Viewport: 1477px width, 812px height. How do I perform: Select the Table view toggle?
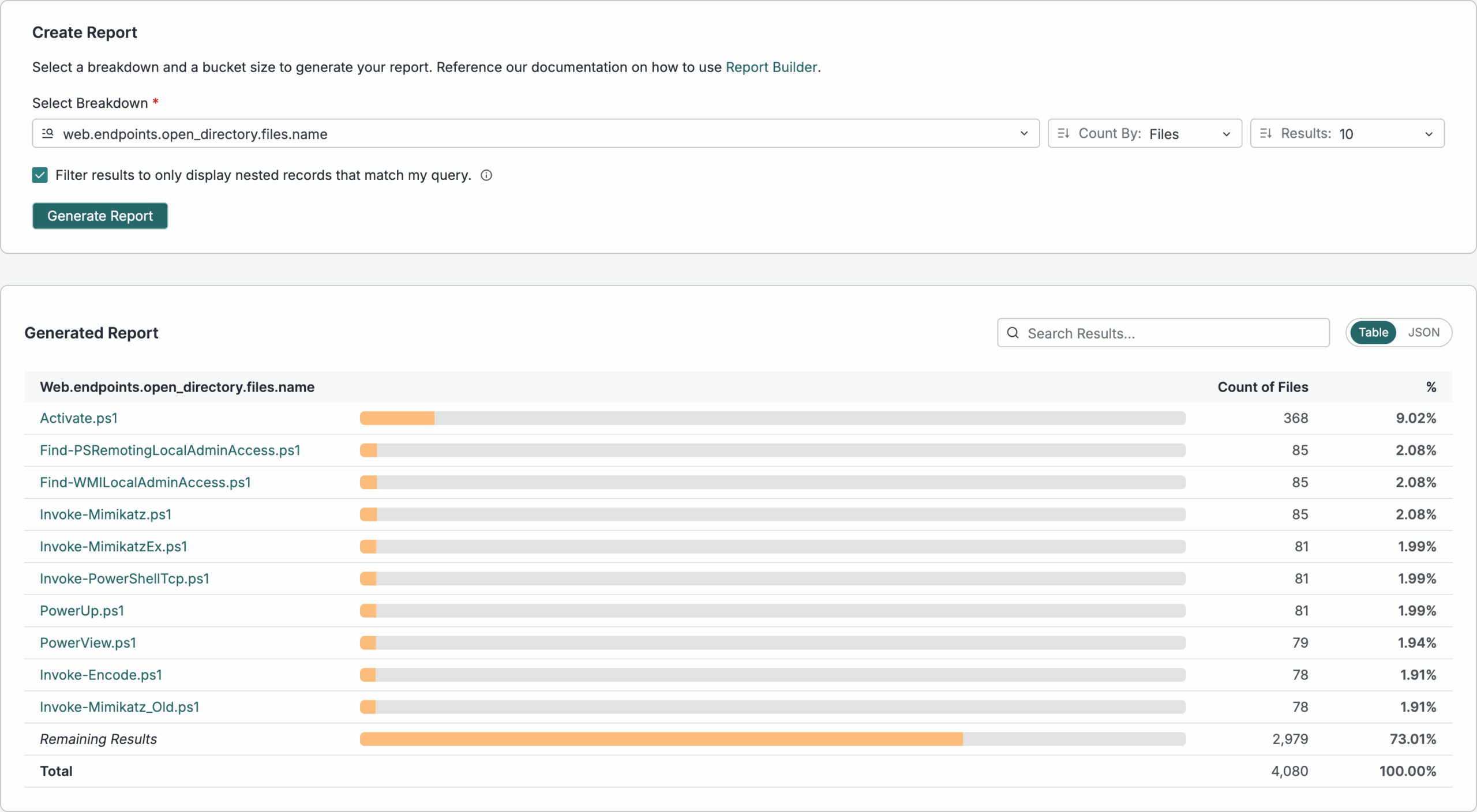[1373, 333]
